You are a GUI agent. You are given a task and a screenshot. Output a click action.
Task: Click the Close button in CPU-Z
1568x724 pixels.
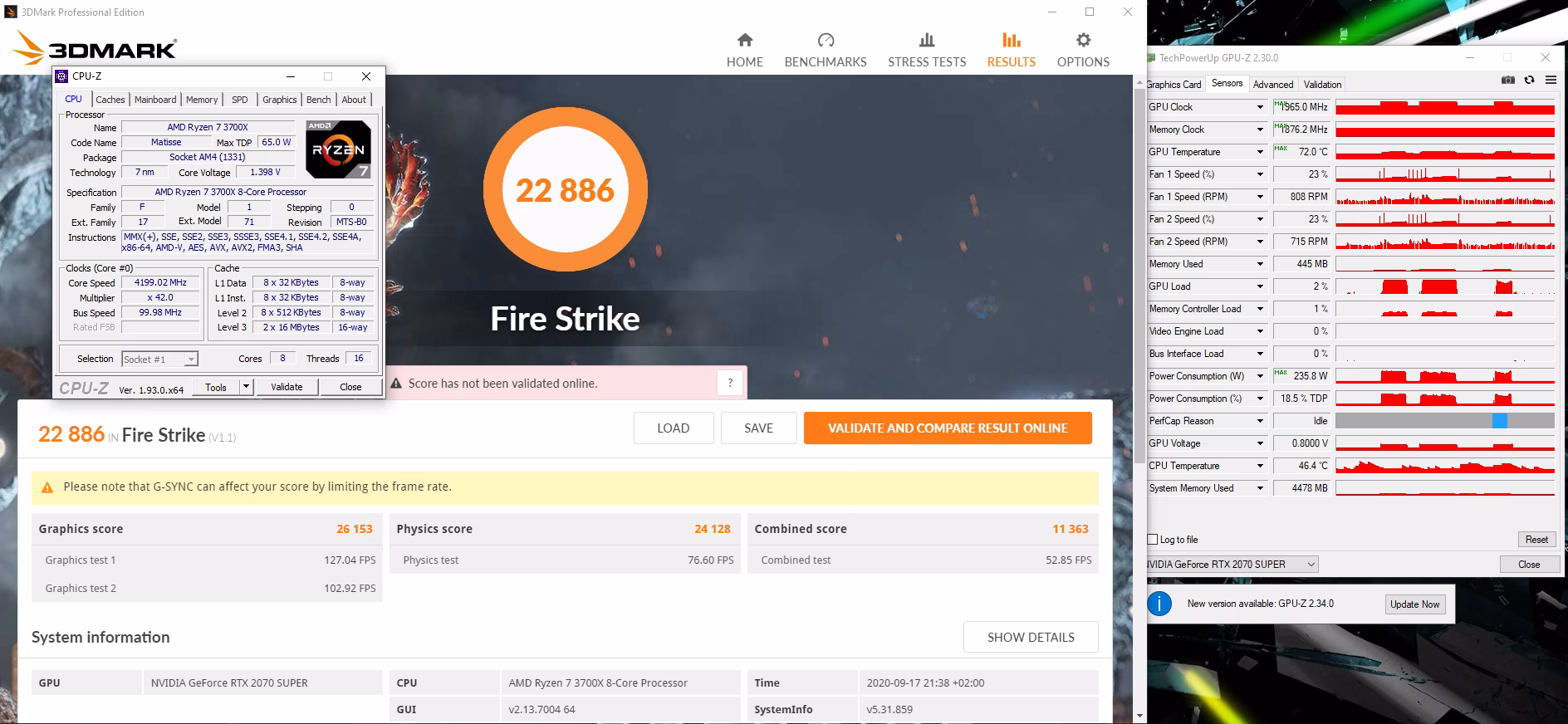pos(350,387)
